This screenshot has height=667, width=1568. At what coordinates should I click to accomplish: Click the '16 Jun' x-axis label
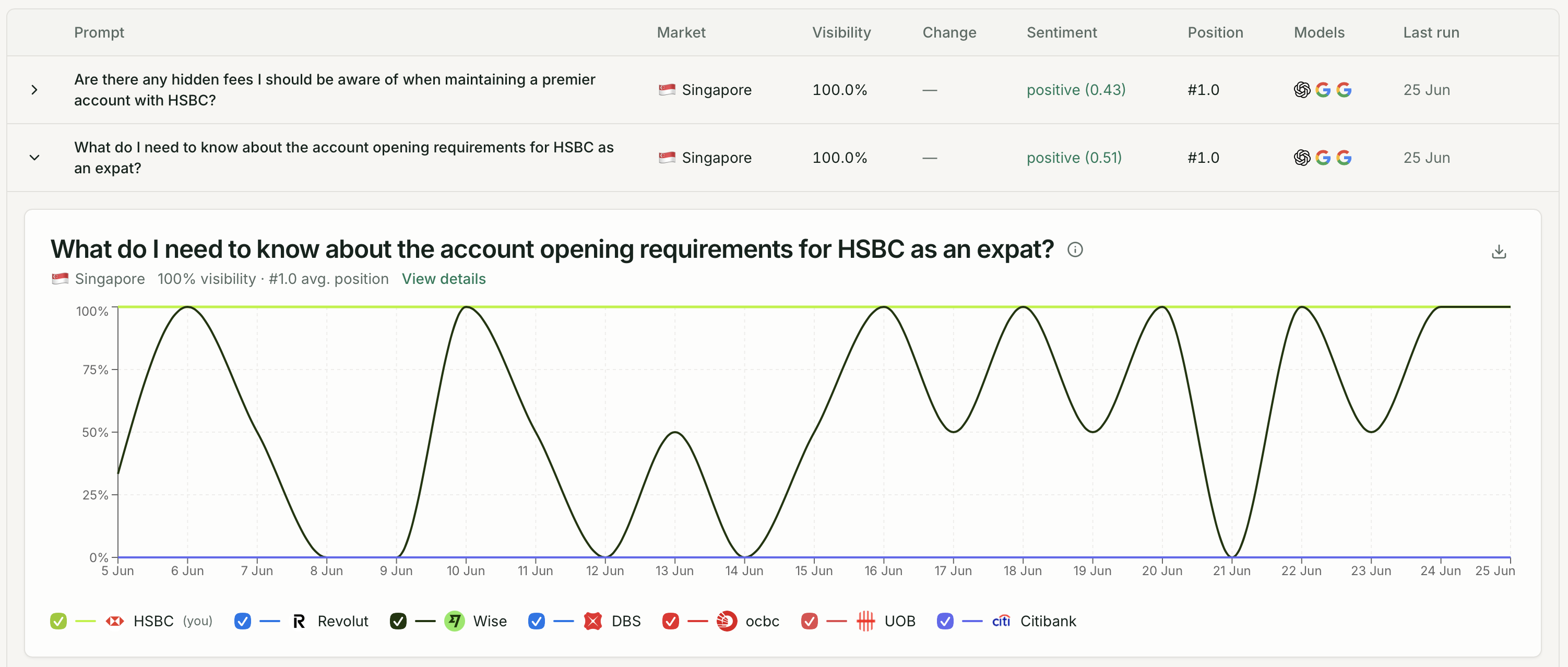coord(883,571)
